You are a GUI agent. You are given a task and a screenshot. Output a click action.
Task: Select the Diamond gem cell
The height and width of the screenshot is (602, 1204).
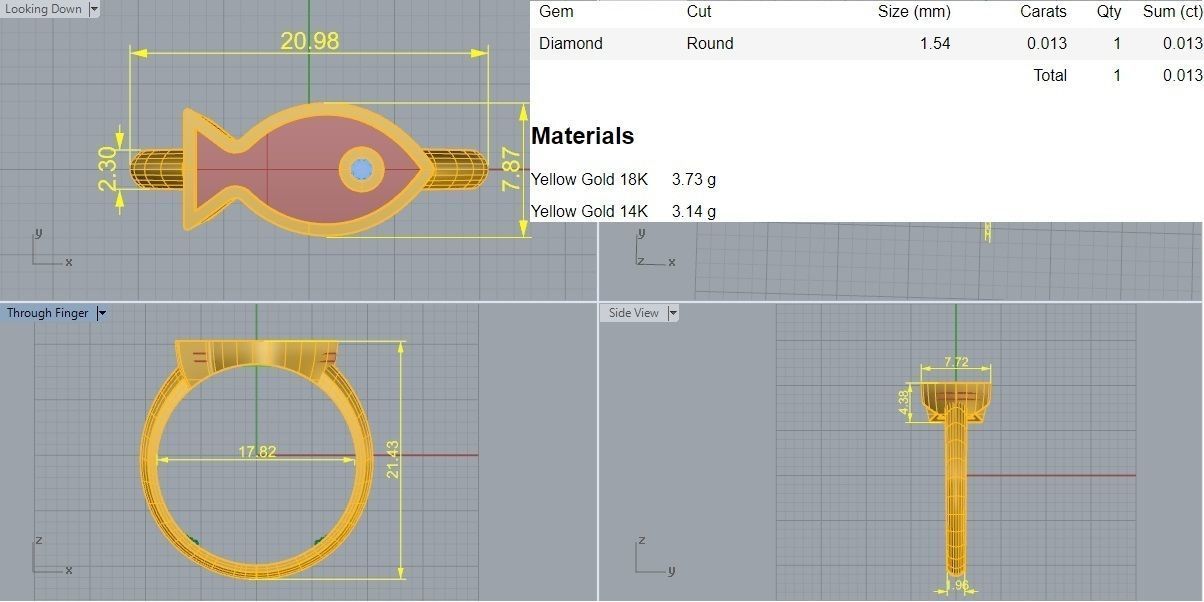pos(571,43)
